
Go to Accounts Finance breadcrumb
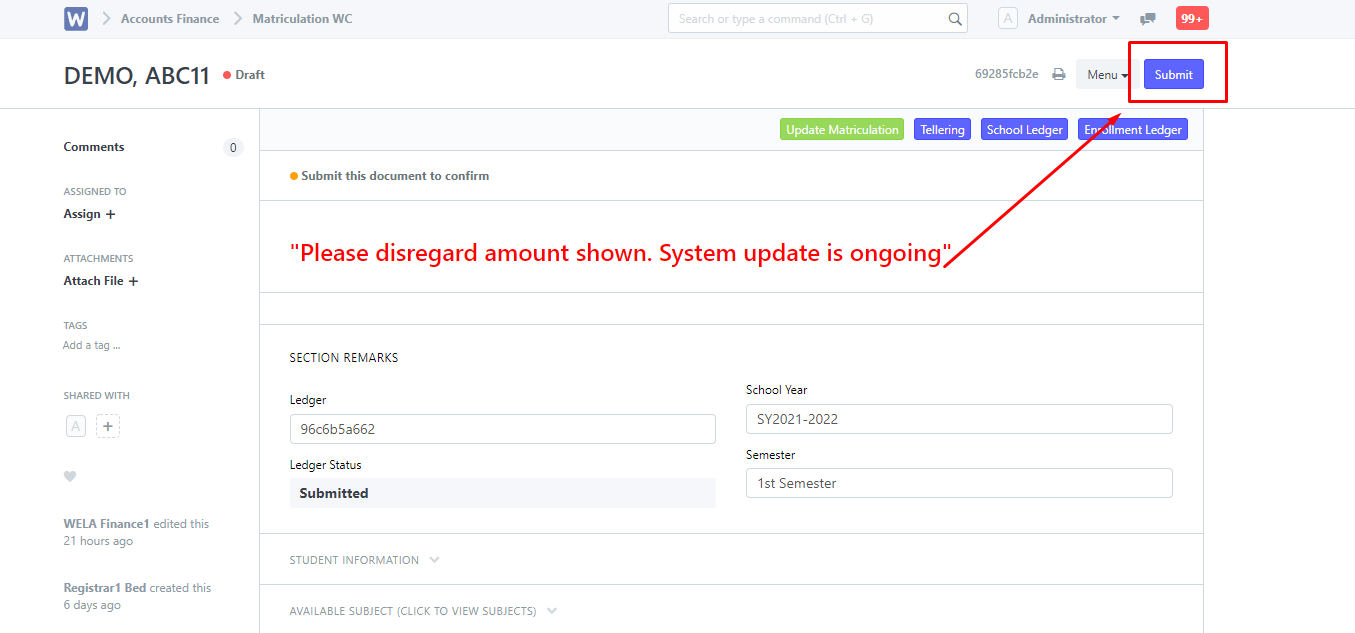[170, 19]
